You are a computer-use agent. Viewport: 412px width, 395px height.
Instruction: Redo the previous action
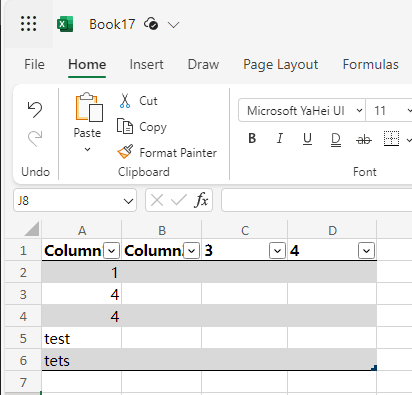pos(35,138)
